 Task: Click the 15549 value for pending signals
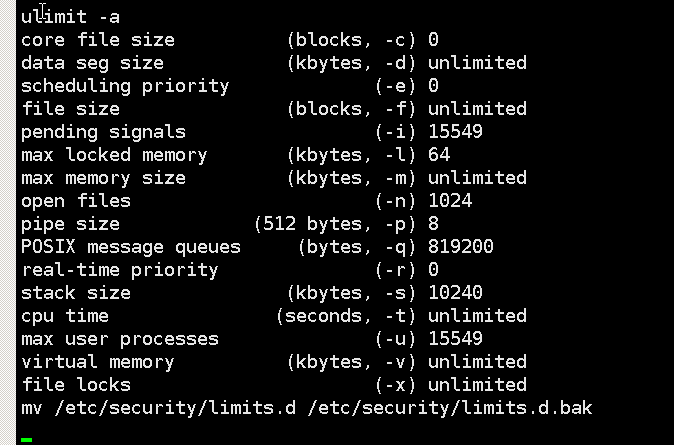(x=455, y=132)
